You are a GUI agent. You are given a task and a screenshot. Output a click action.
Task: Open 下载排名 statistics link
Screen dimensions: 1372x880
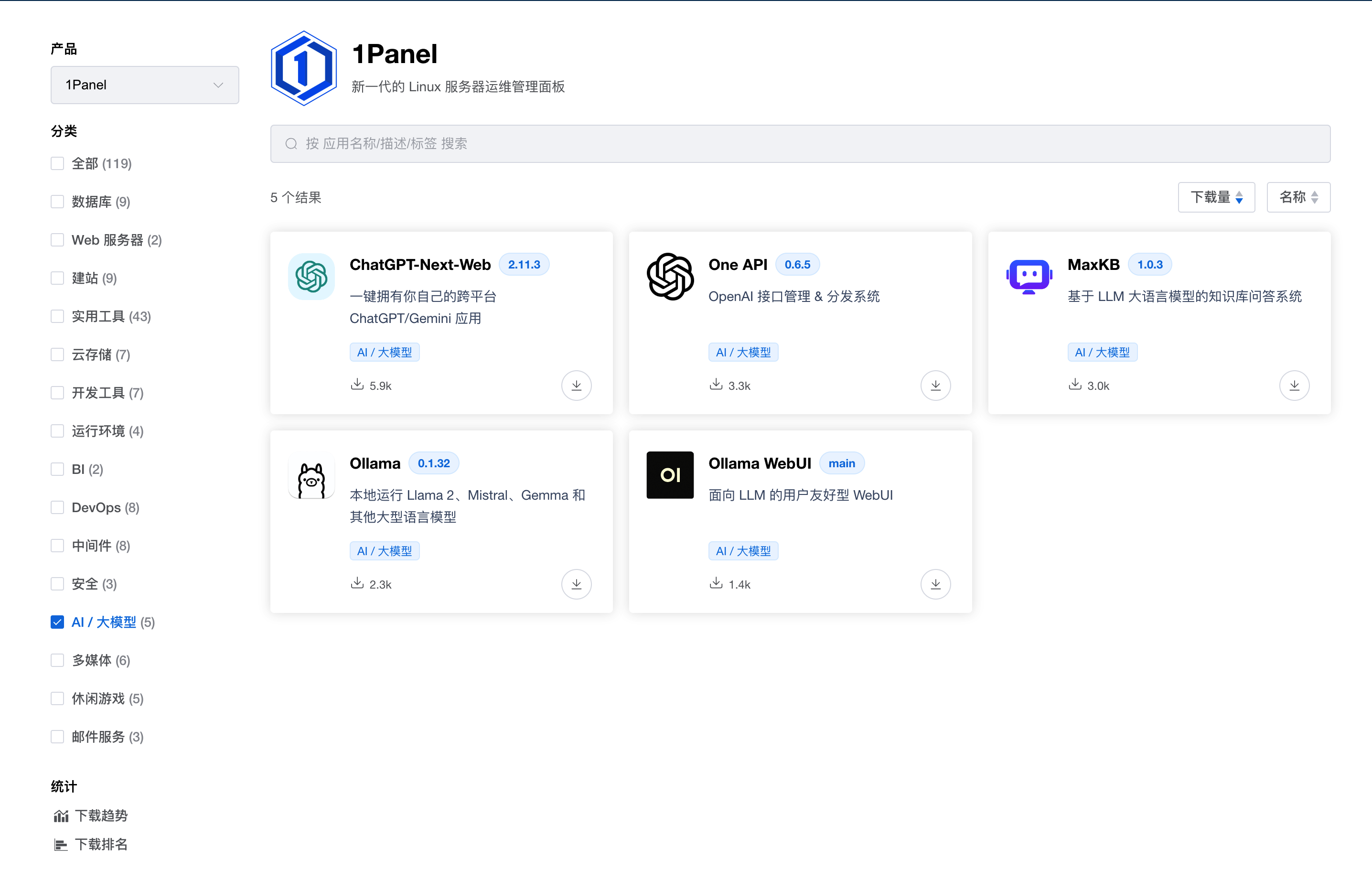(101, 845)
